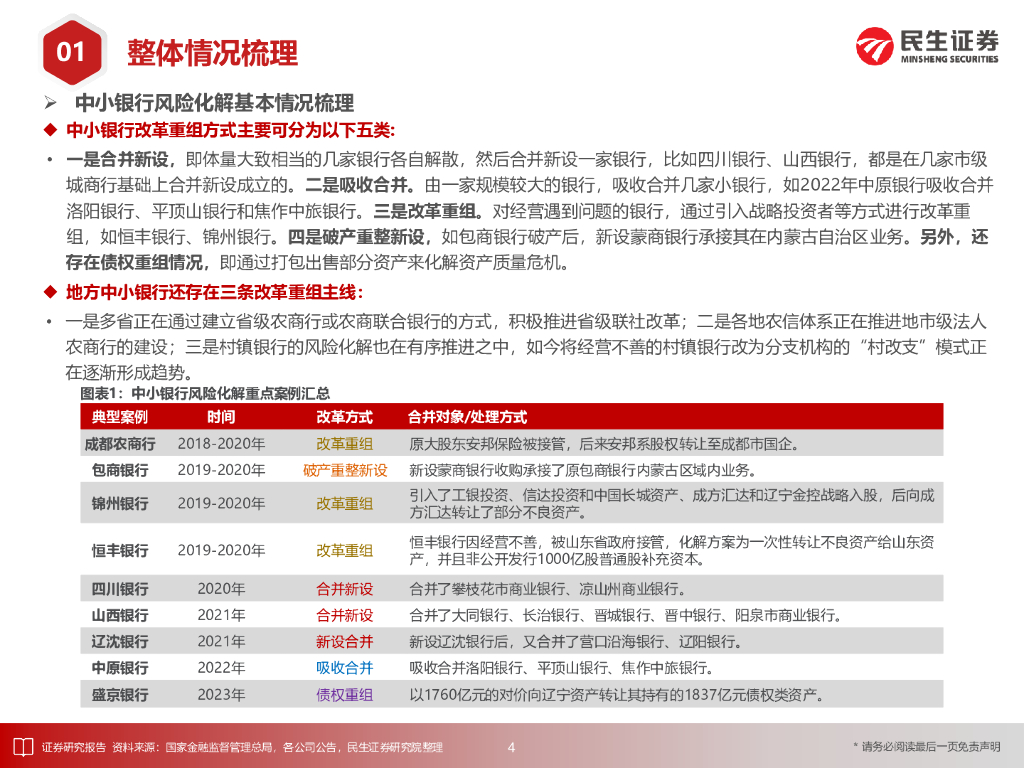Screen dimensions: 1024x768
Task: Select the bold phrase 二是吸收合并
Action: pyautogui.click(x=357, y=185)
